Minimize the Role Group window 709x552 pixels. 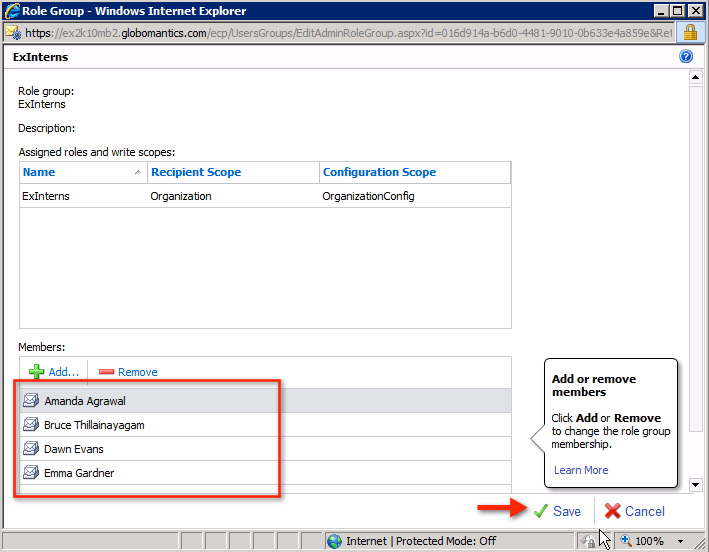click(x=662, y=10)
